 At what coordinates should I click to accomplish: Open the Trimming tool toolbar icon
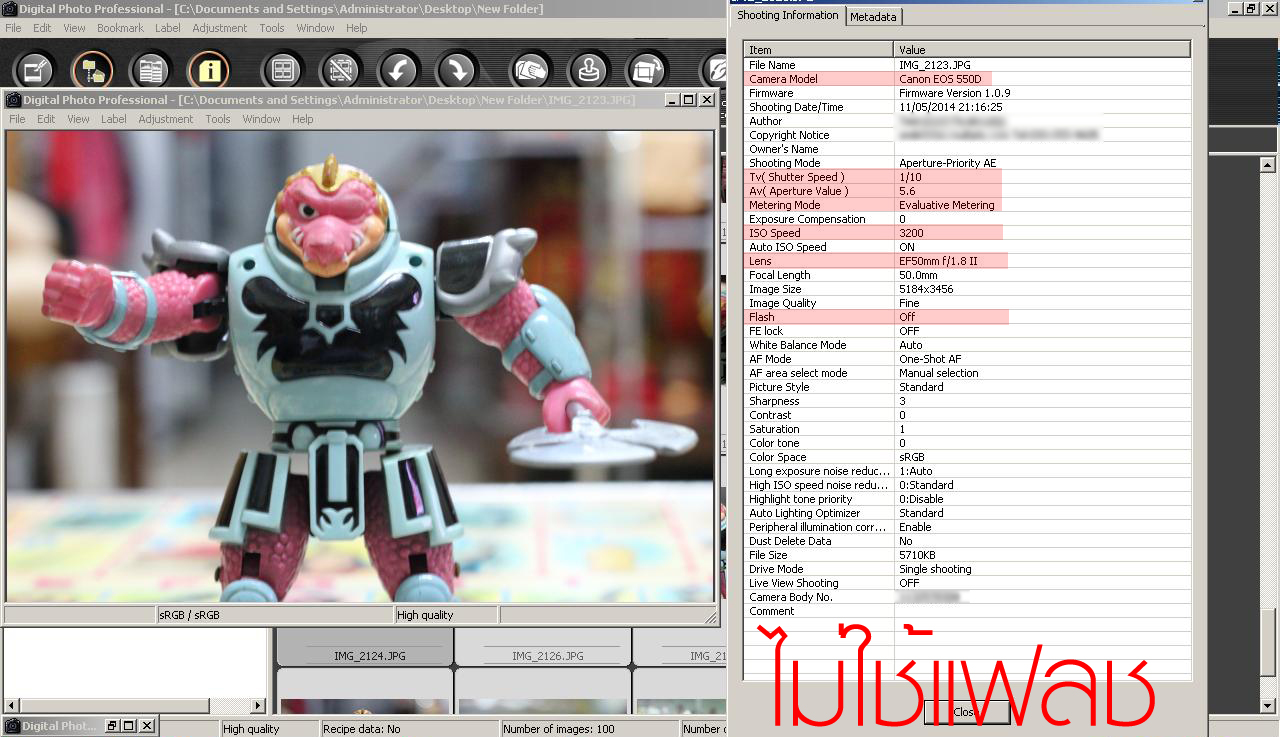point(647,70)
